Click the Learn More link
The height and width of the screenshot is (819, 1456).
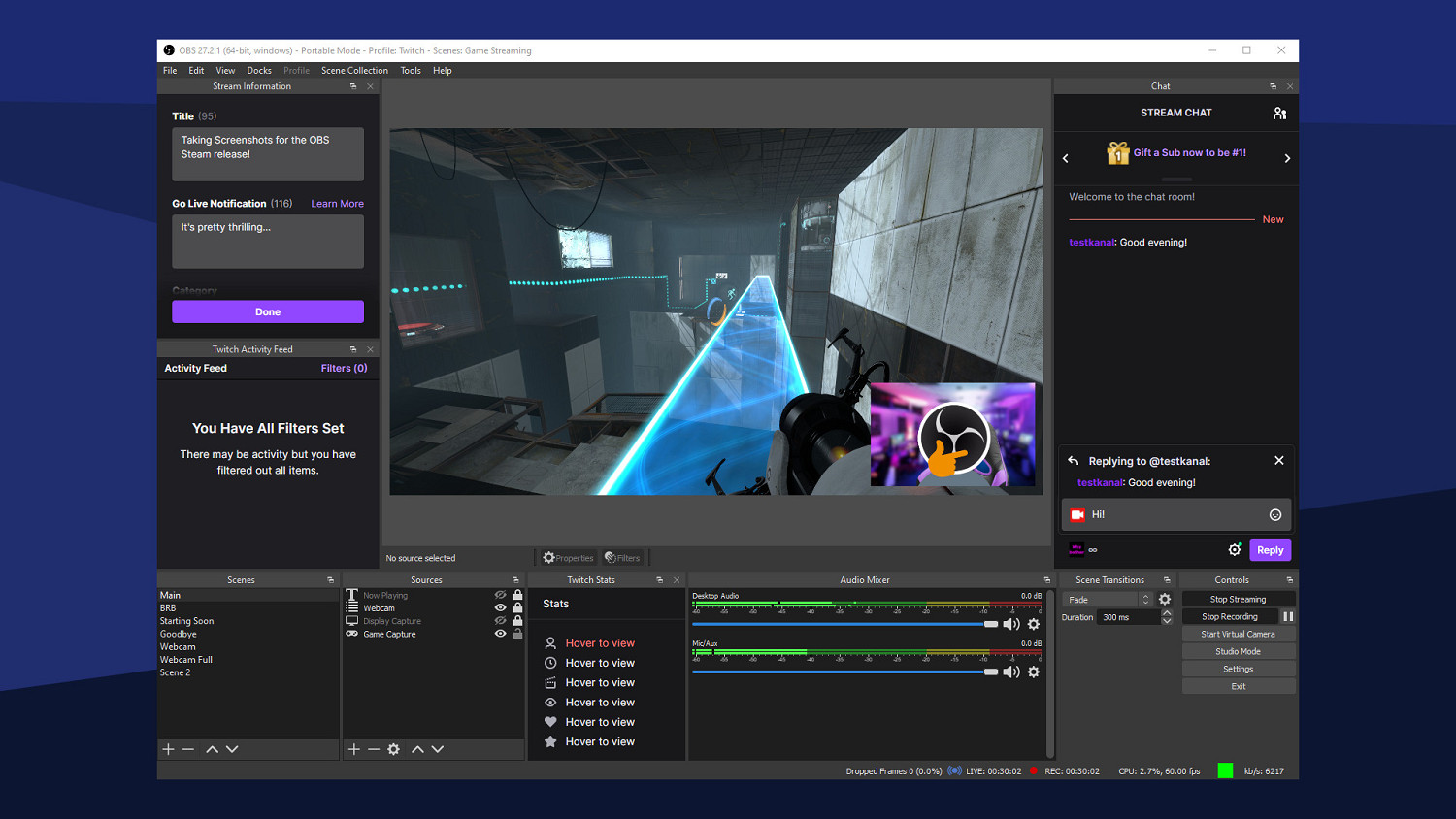[x=337, y=204]
